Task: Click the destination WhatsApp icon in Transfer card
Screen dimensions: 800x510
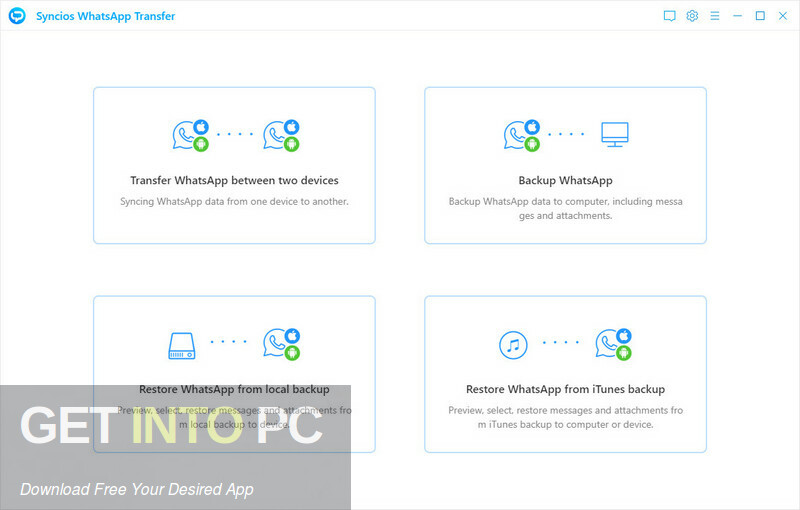Action: coord(281,135)
